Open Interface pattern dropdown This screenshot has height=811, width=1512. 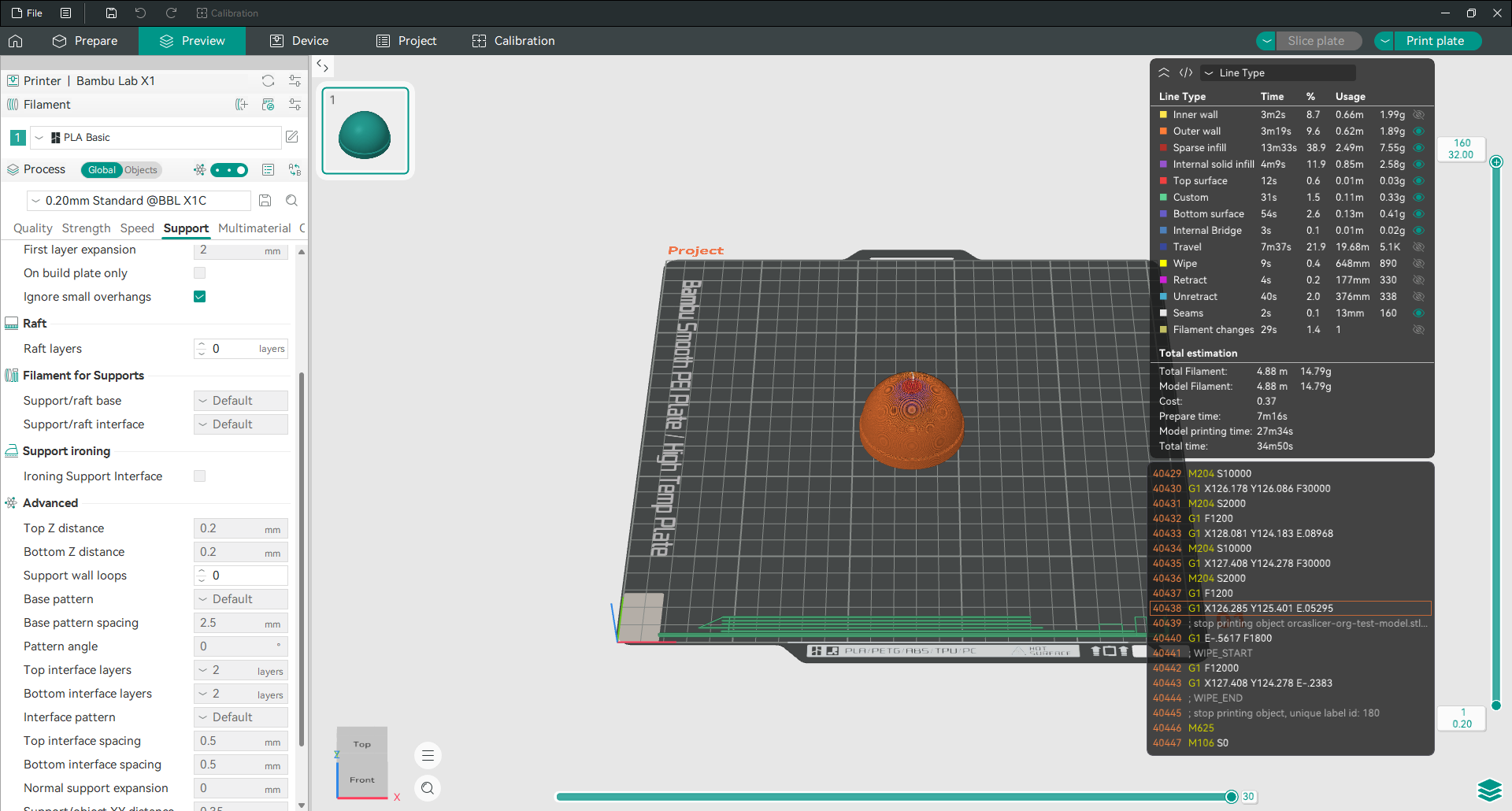coord(241,717)
